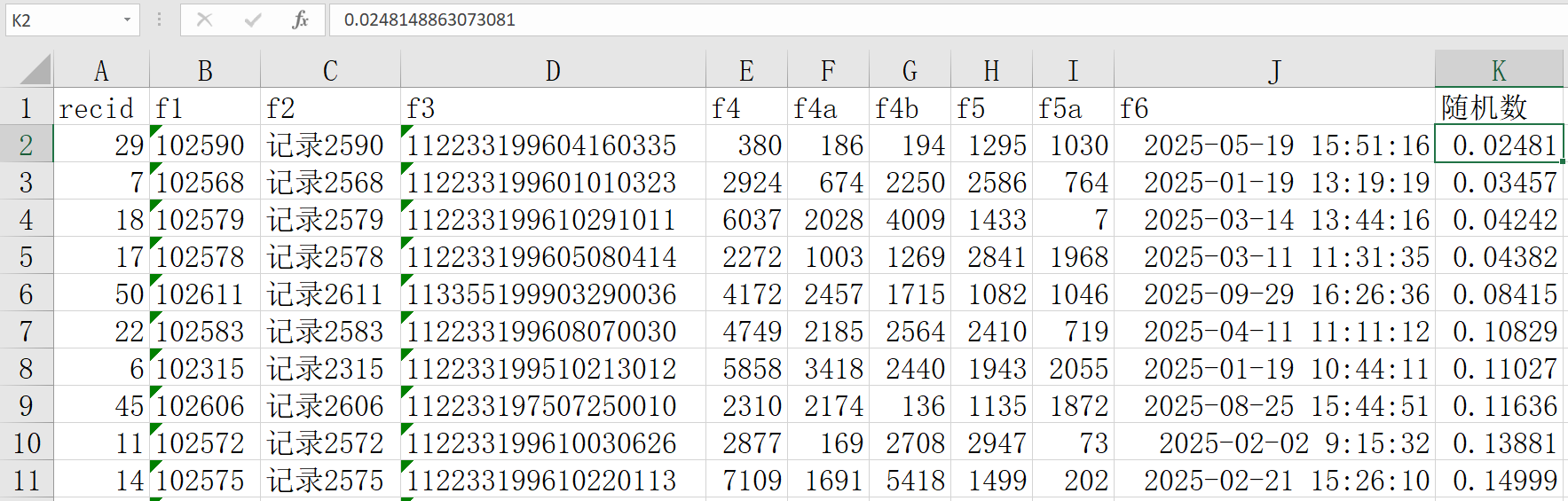Image resolution: width=1568 pixels, height=501 pixels.
Task: Click cell B2 containing 102590
Action: pyautogui.click(x=205, y=145)
